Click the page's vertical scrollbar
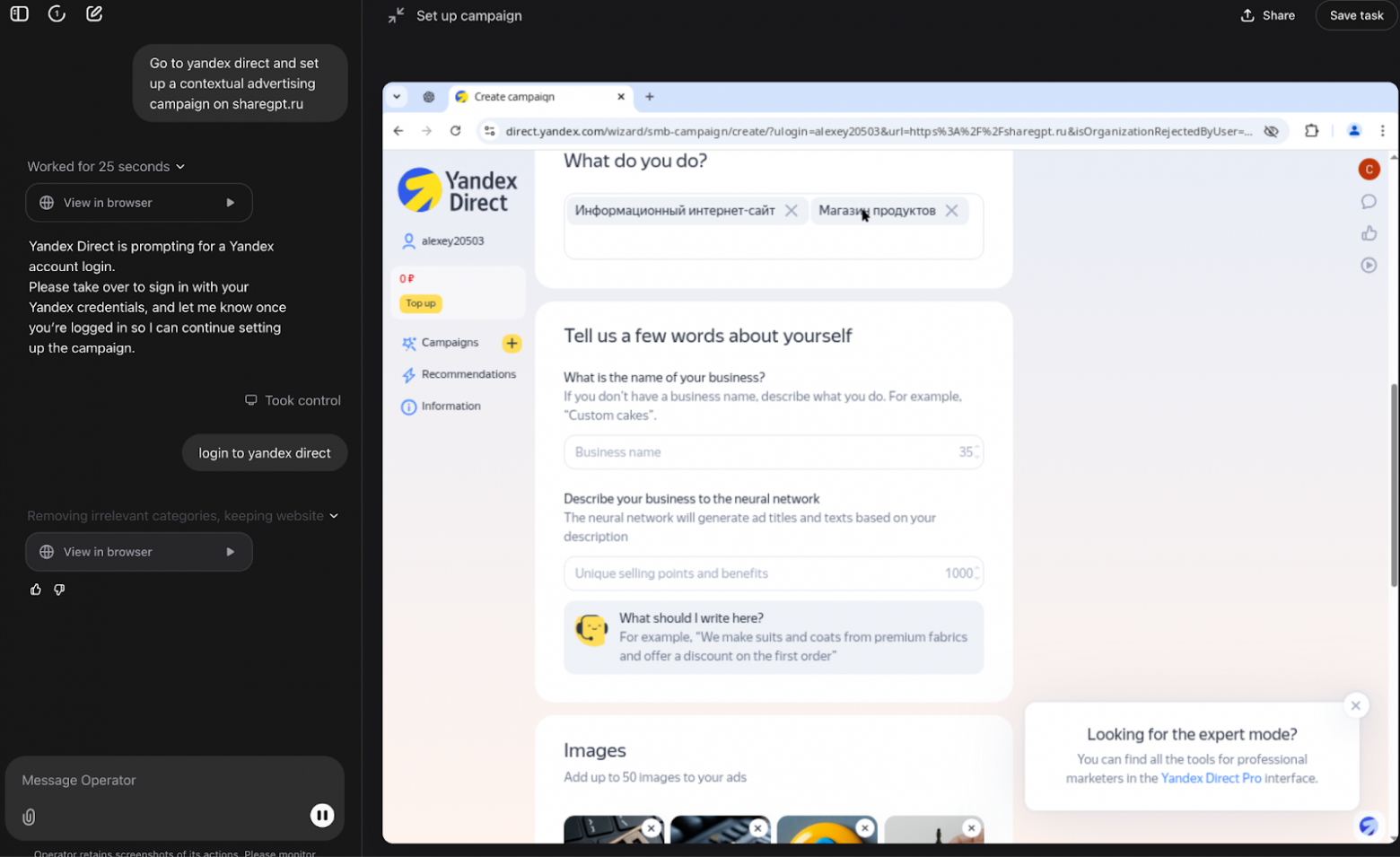 [1394, 485]
